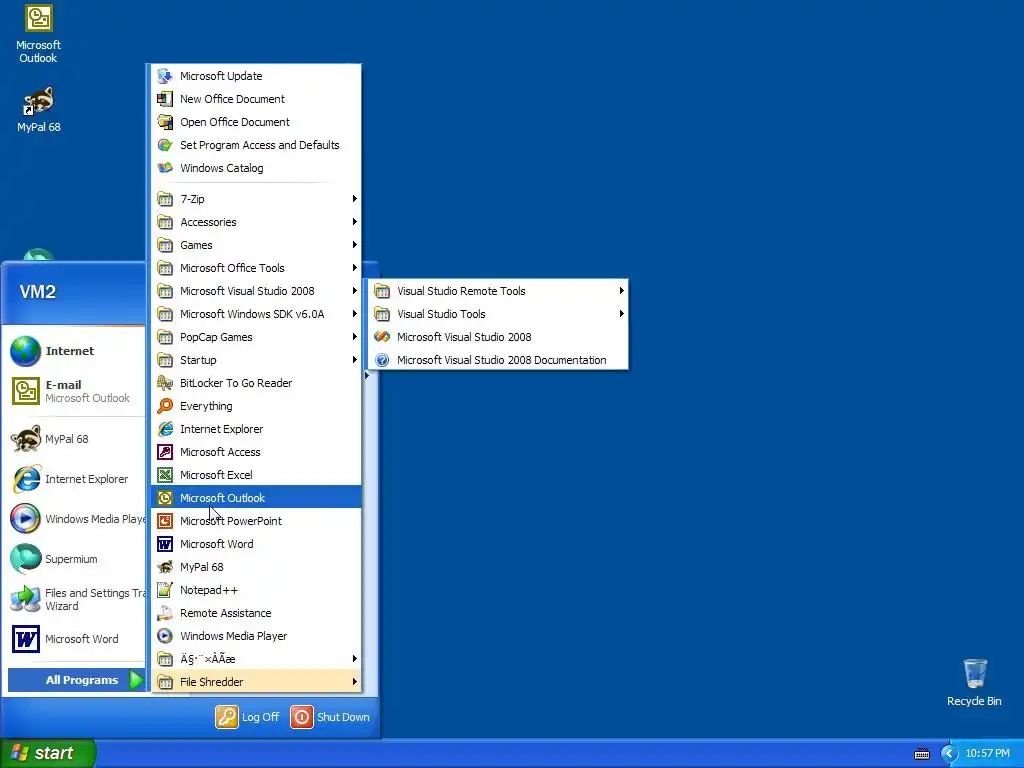
Task: Open Remote Assistance
Action: point(256,613)
